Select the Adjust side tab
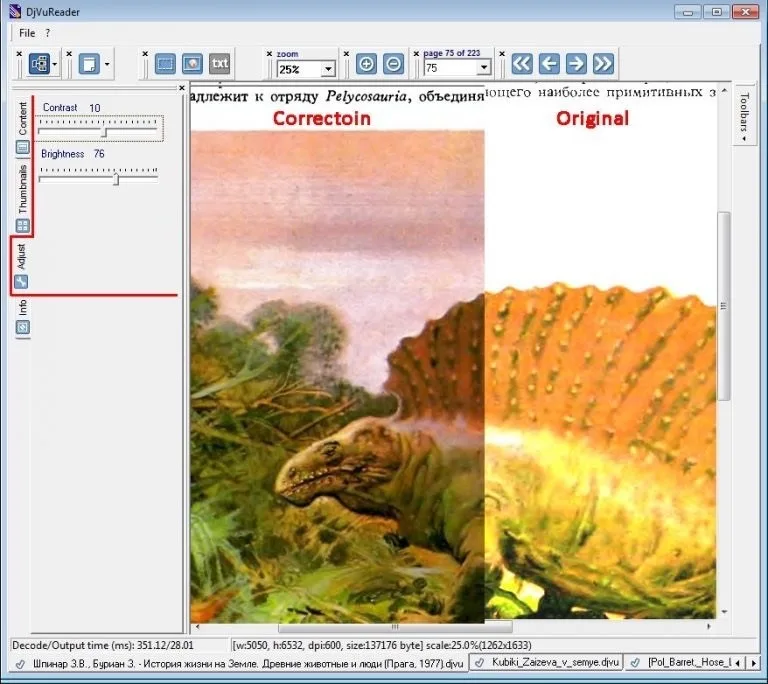The image size is (768, 684). (x=22, y=266)
